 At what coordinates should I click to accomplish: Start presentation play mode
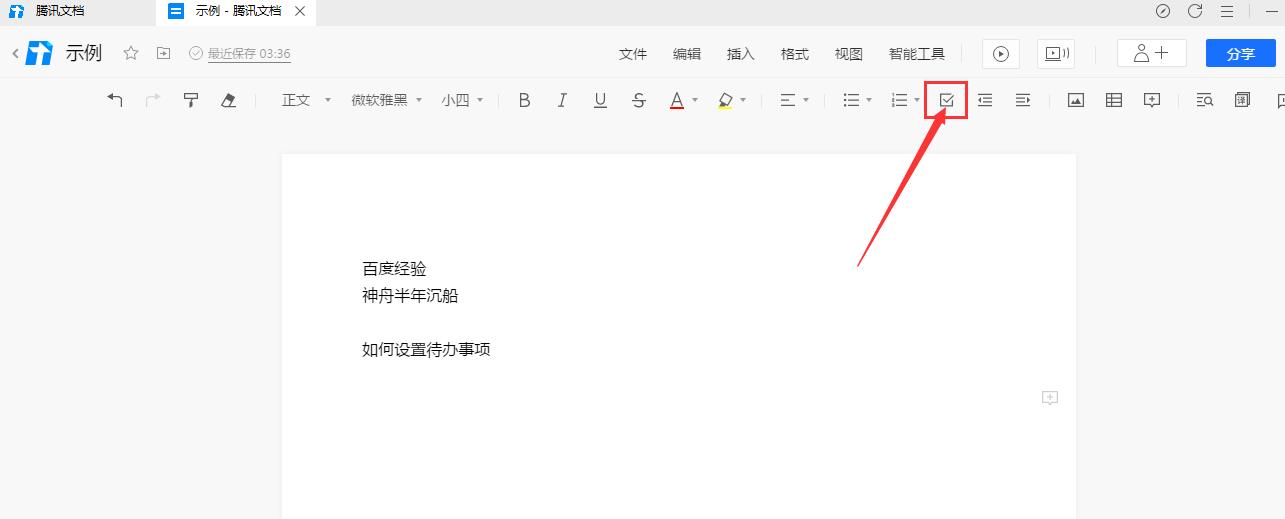coord(1001,54)
